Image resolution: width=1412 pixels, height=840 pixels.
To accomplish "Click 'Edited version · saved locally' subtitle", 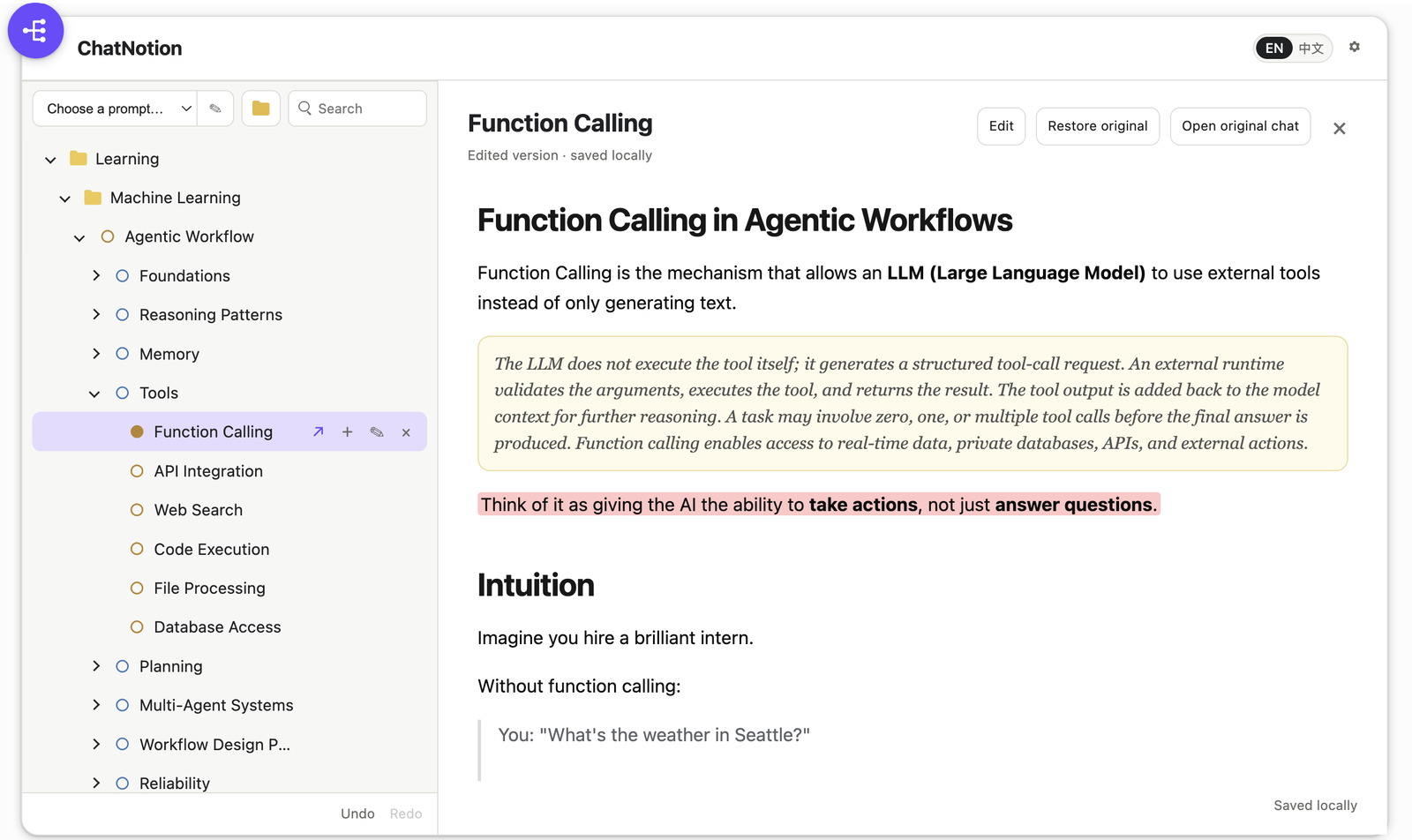I will (x=560, y=155).
